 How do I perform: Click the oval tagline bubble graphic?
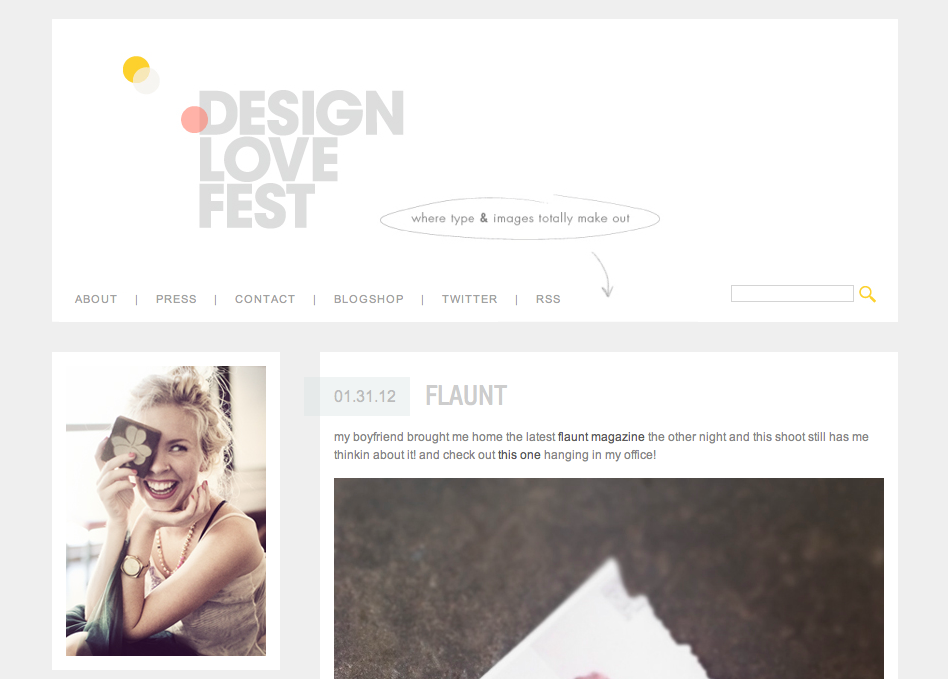click(x=520, y=218)
